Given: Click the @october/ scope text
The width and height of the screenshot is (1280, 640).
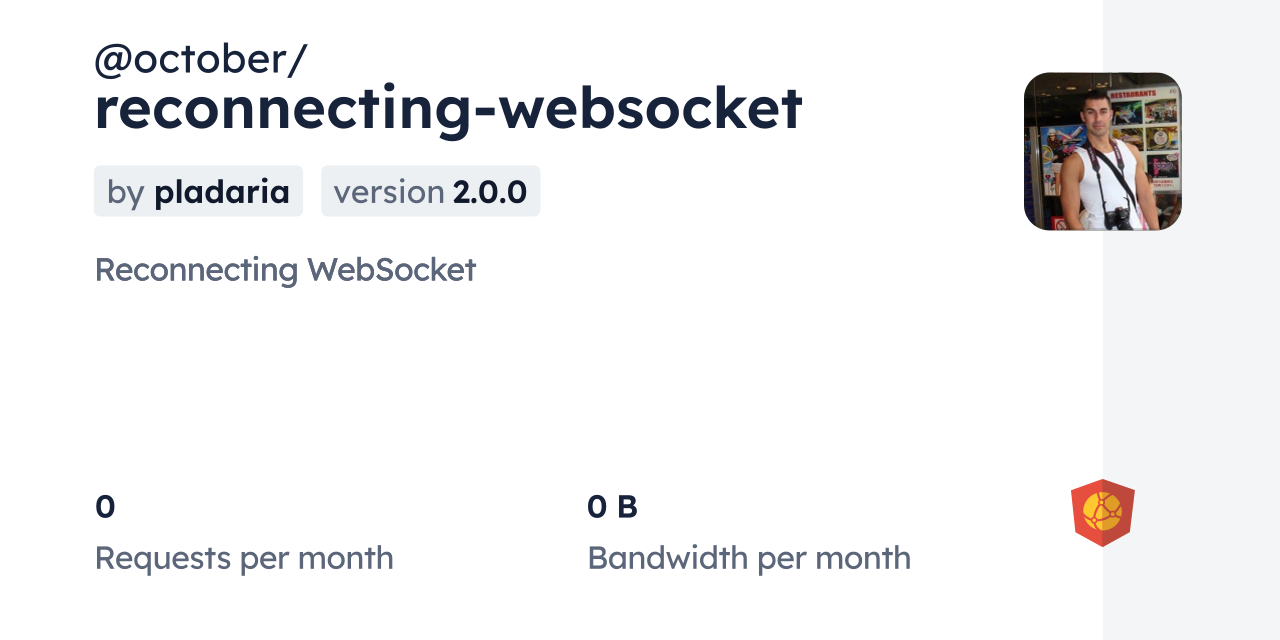Looking at the screenshot, I should click(200, 60).
